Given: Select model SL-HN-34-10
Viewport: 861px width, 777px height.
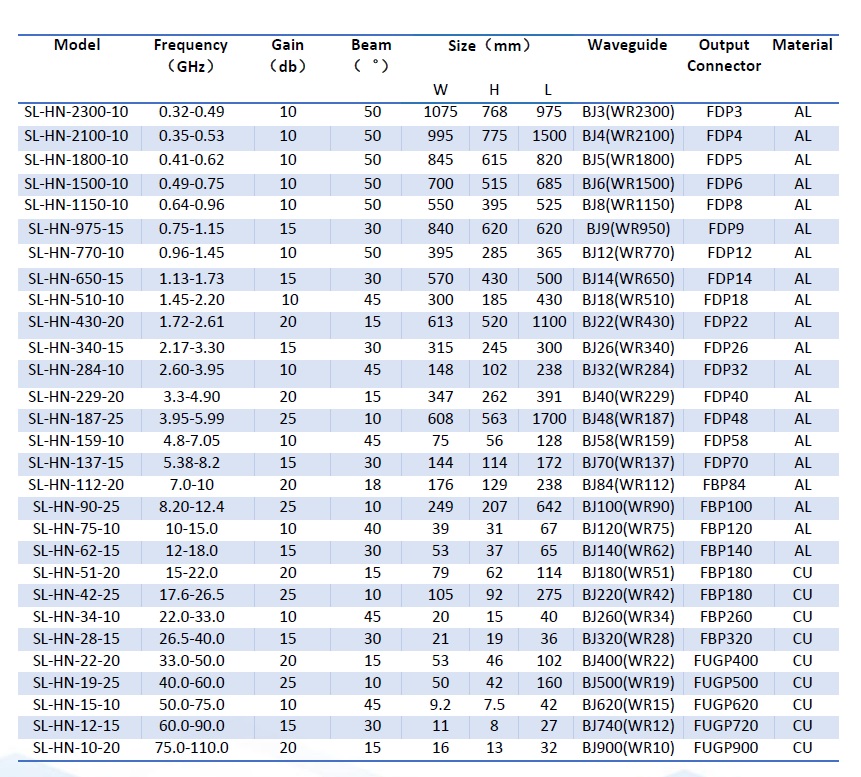Looking at the screenshot, I should pos(76,617).
